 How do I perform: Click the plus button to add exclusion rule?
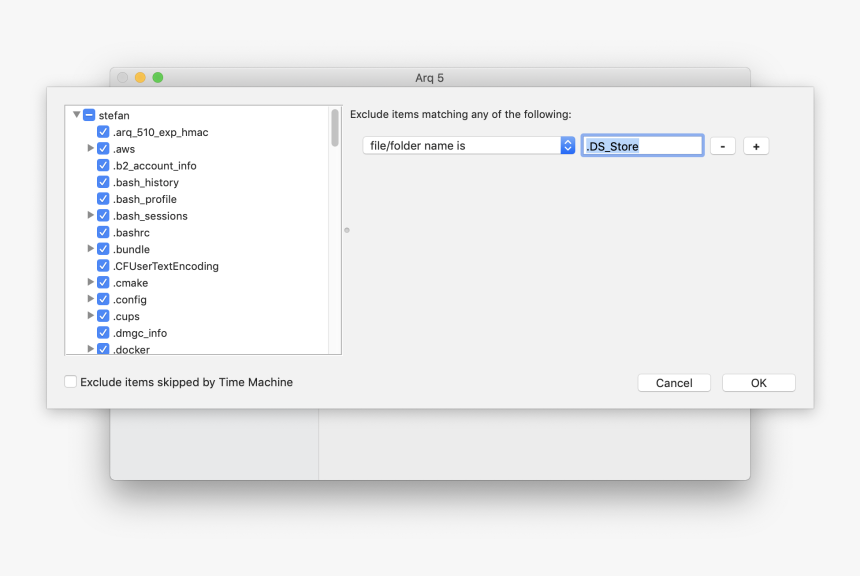click(756, 146)
